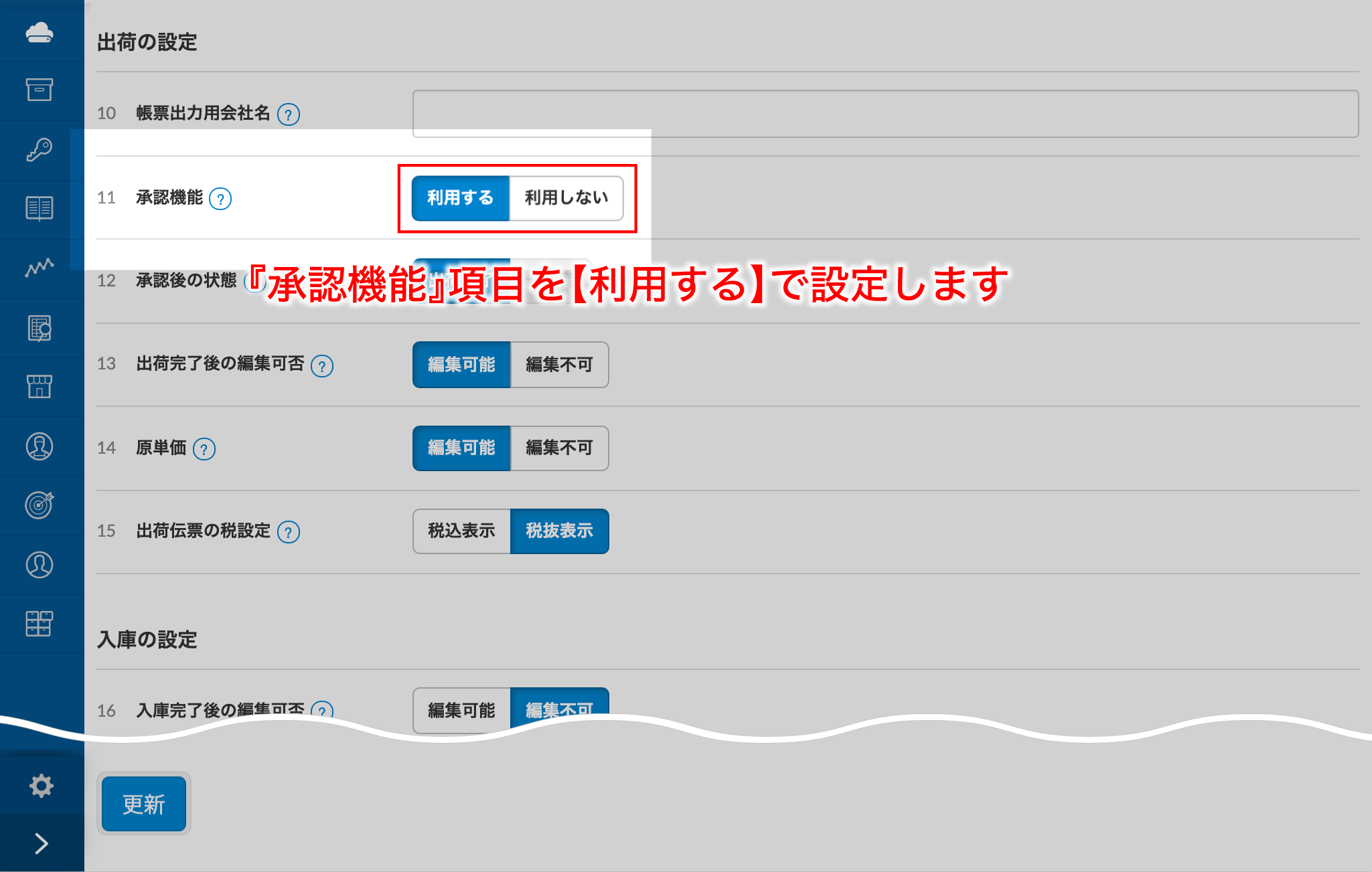
Task: Show help for 出荷伝票の税設定
Action: point(289,532)
